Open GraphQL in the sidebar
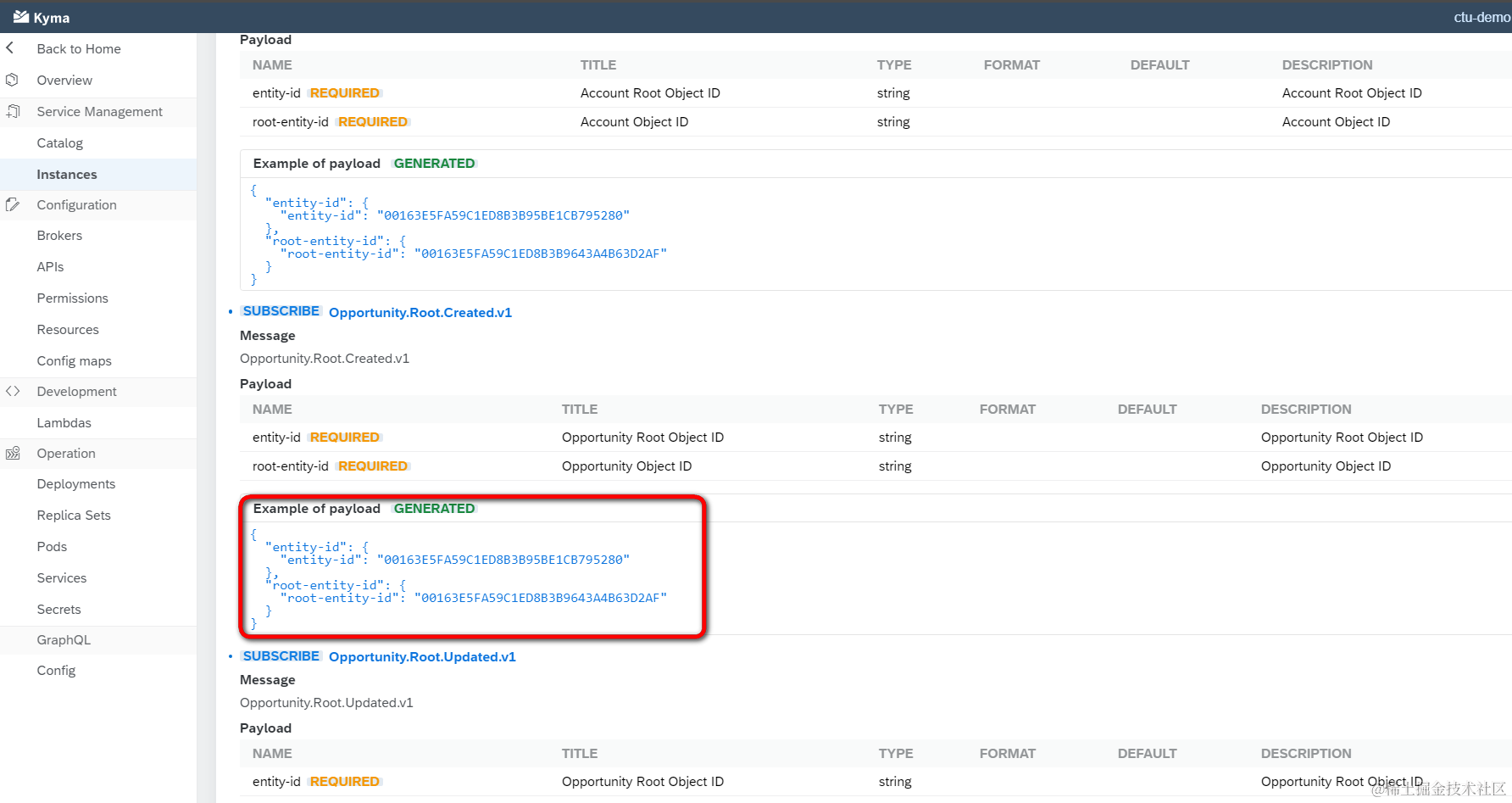The height and width of the screenshot is (803, 1512). pos(64,640)
